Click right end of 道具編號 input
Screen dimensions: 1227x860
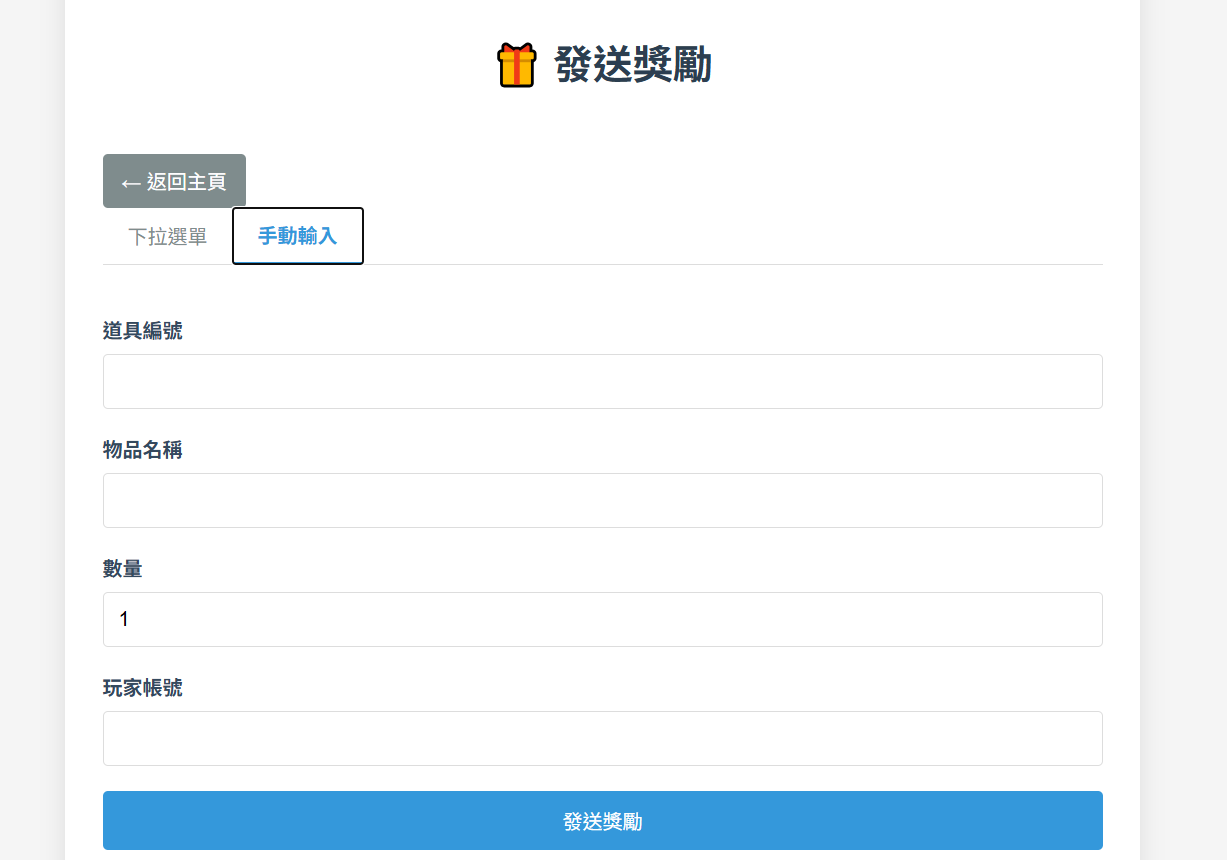pos(1080,381)
